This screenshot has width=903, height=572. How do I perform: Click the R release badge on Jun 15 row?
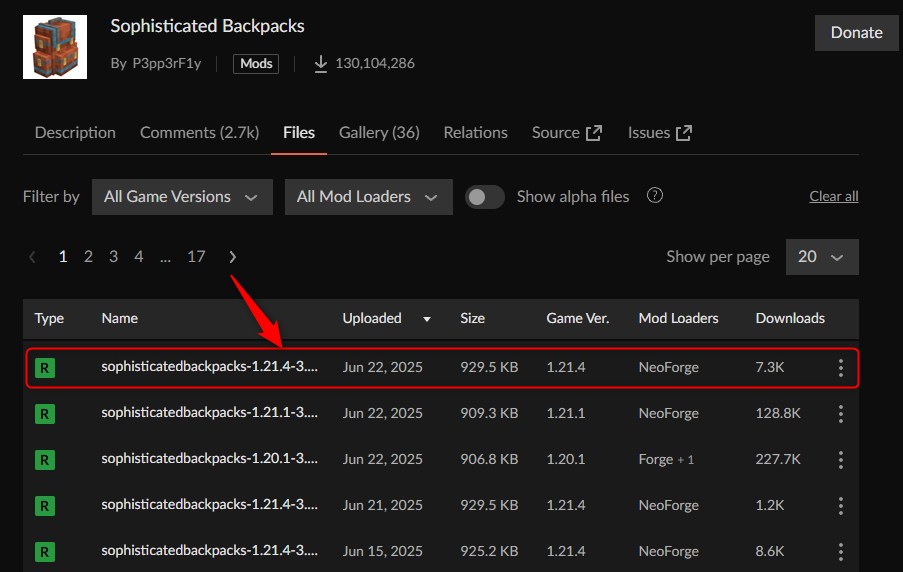click(45, 552)
